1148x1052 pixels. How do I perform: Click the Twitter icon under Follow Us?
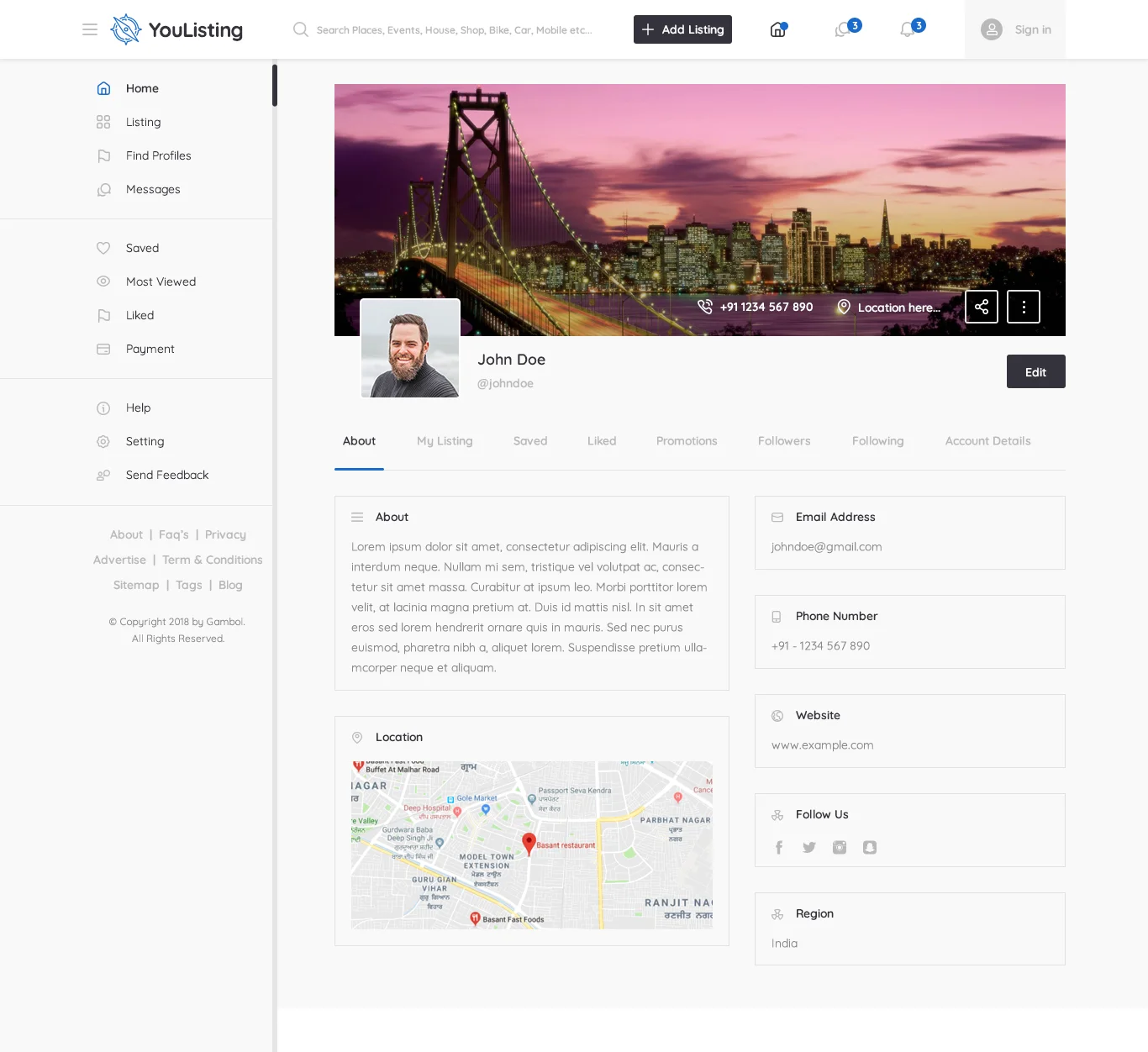click(809, 847)
